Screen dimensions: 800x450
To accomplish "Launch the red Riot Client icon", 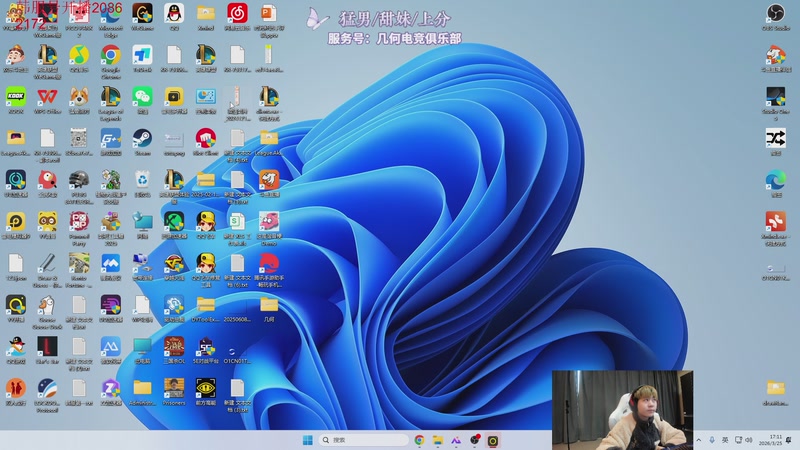I will (206, 138).
